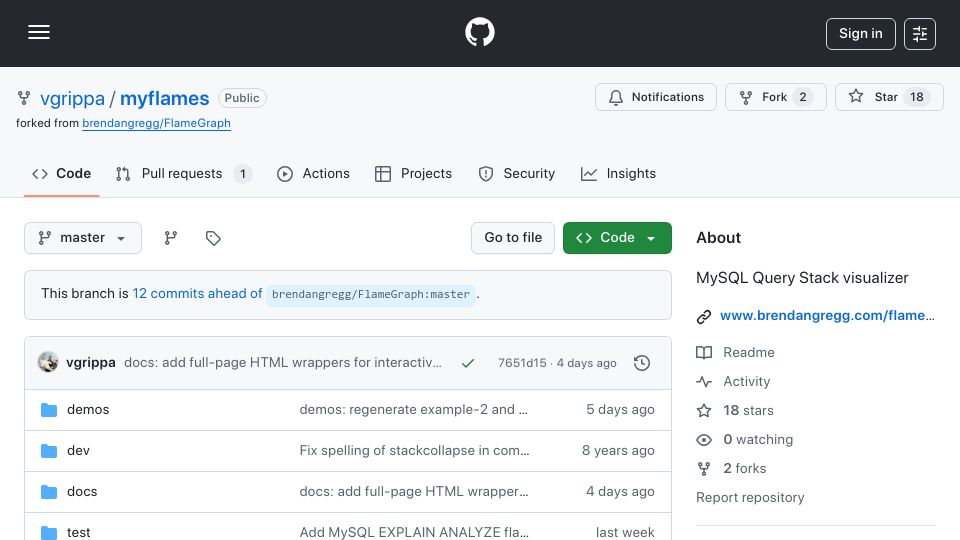Screen dimensions: 960x540
Task: Open www.brendangregg.com/flame website link
Action: (x=827, y=315)
